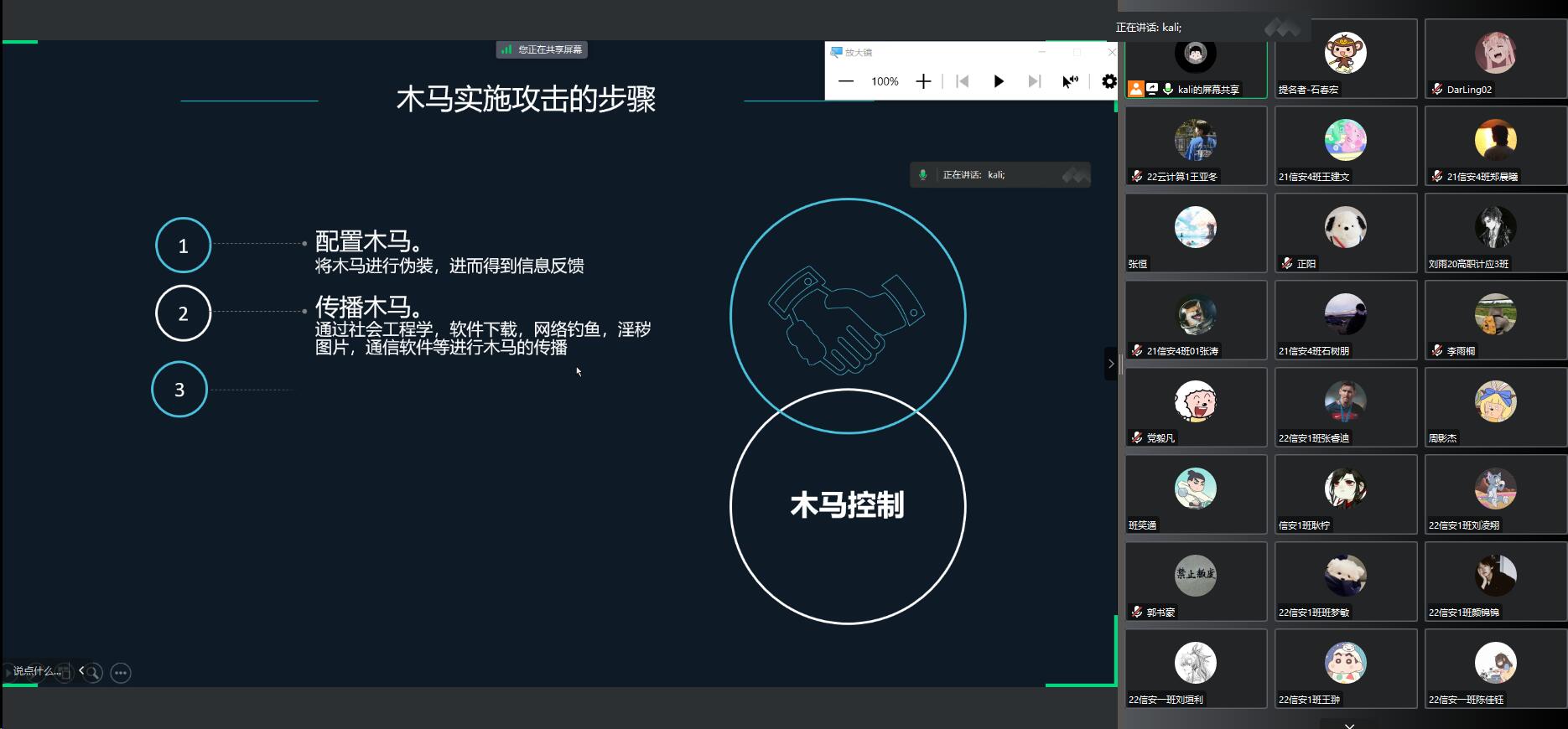This screenshot has width=1568, height=729.
Task: Toggle microphone icon on kali's screen share tile
Action: [x=1168, y=89]
